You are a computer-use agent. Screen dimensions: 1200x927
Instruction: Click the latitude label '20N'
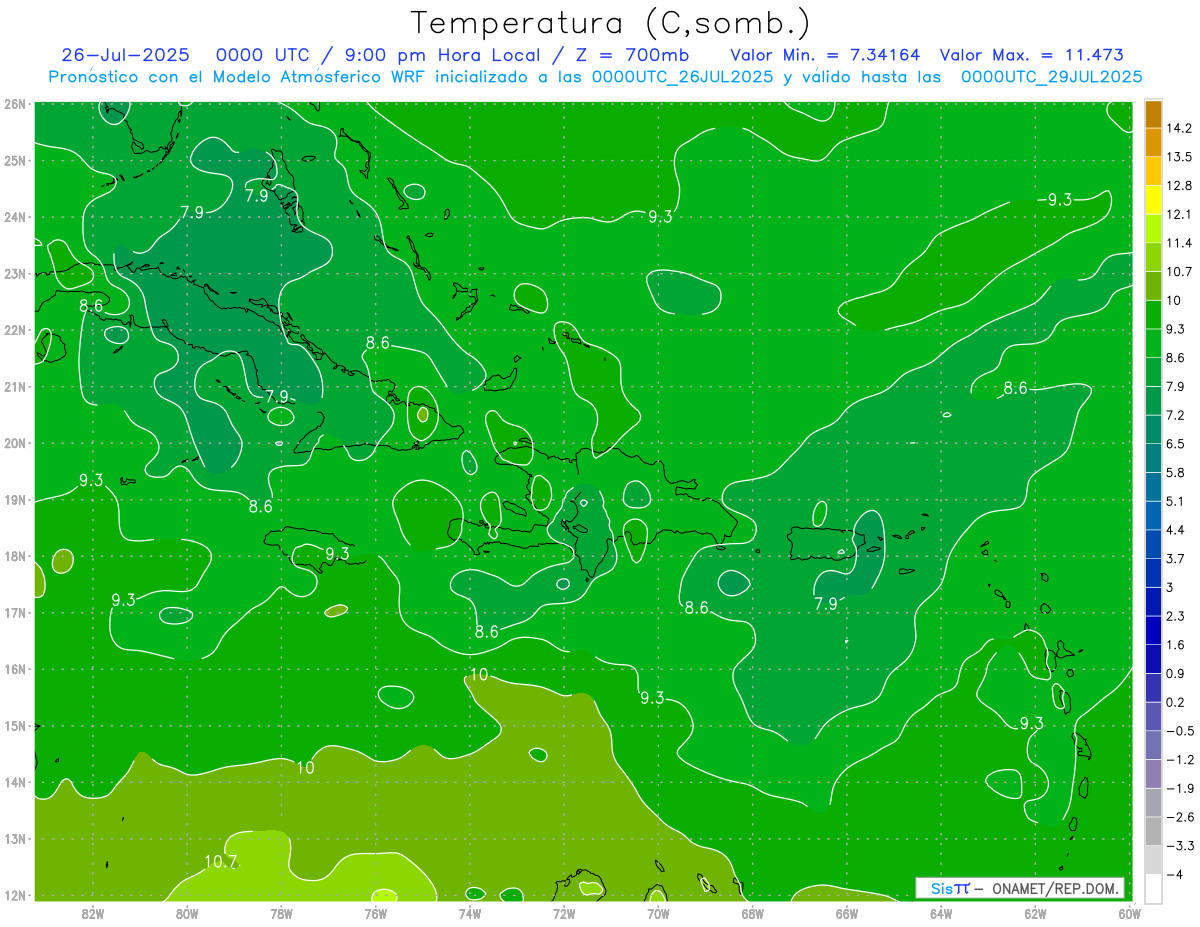[x=14, y=443]
